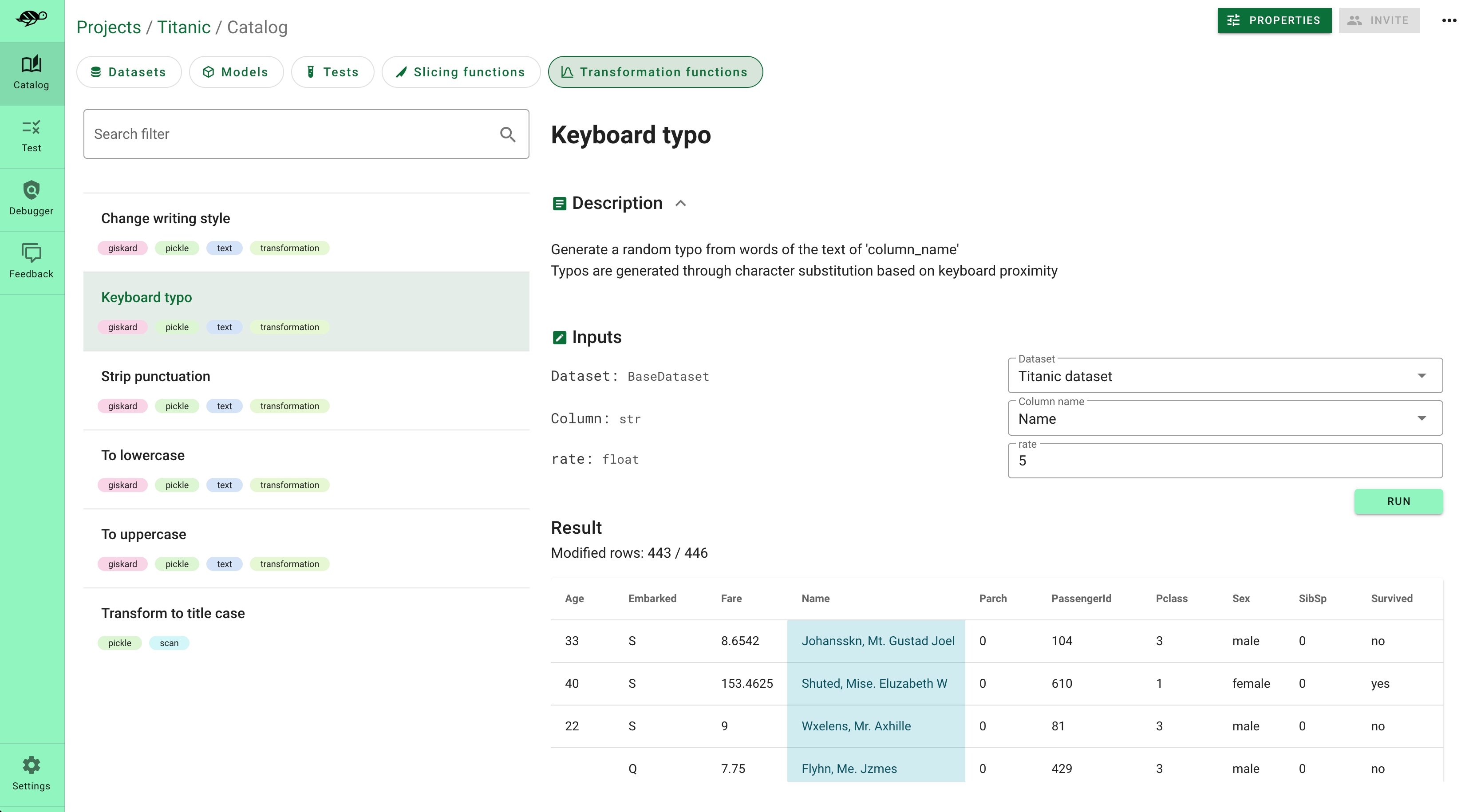This screenshot has height=812, width=1461.
Task: Go to the Titanic breadcrumb link
Action: coord(183,27)
